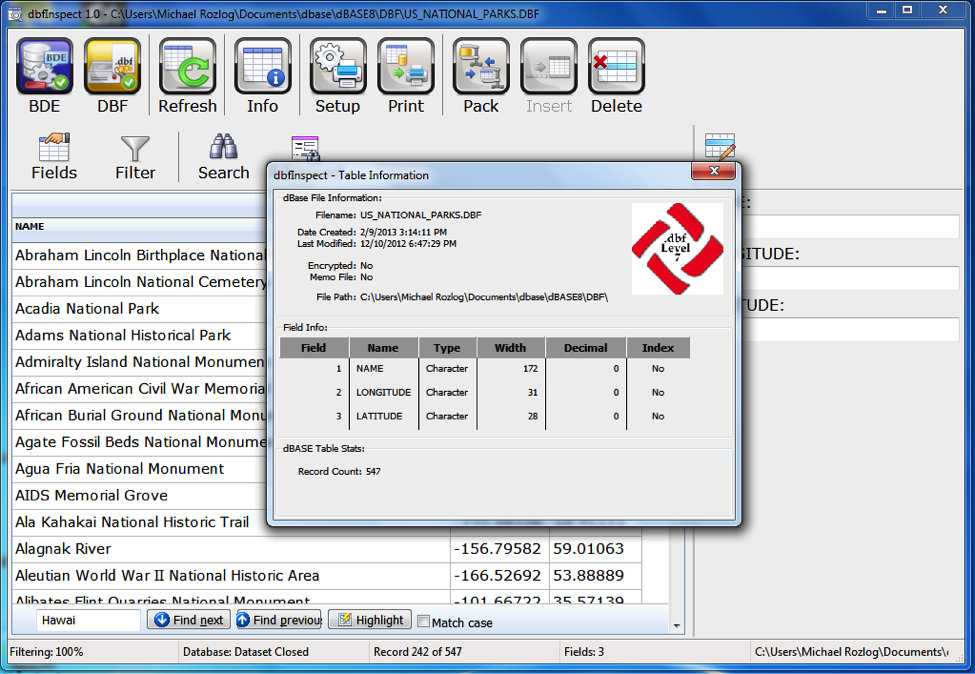Select the Agua Fria National Monument row

[139, 469]
